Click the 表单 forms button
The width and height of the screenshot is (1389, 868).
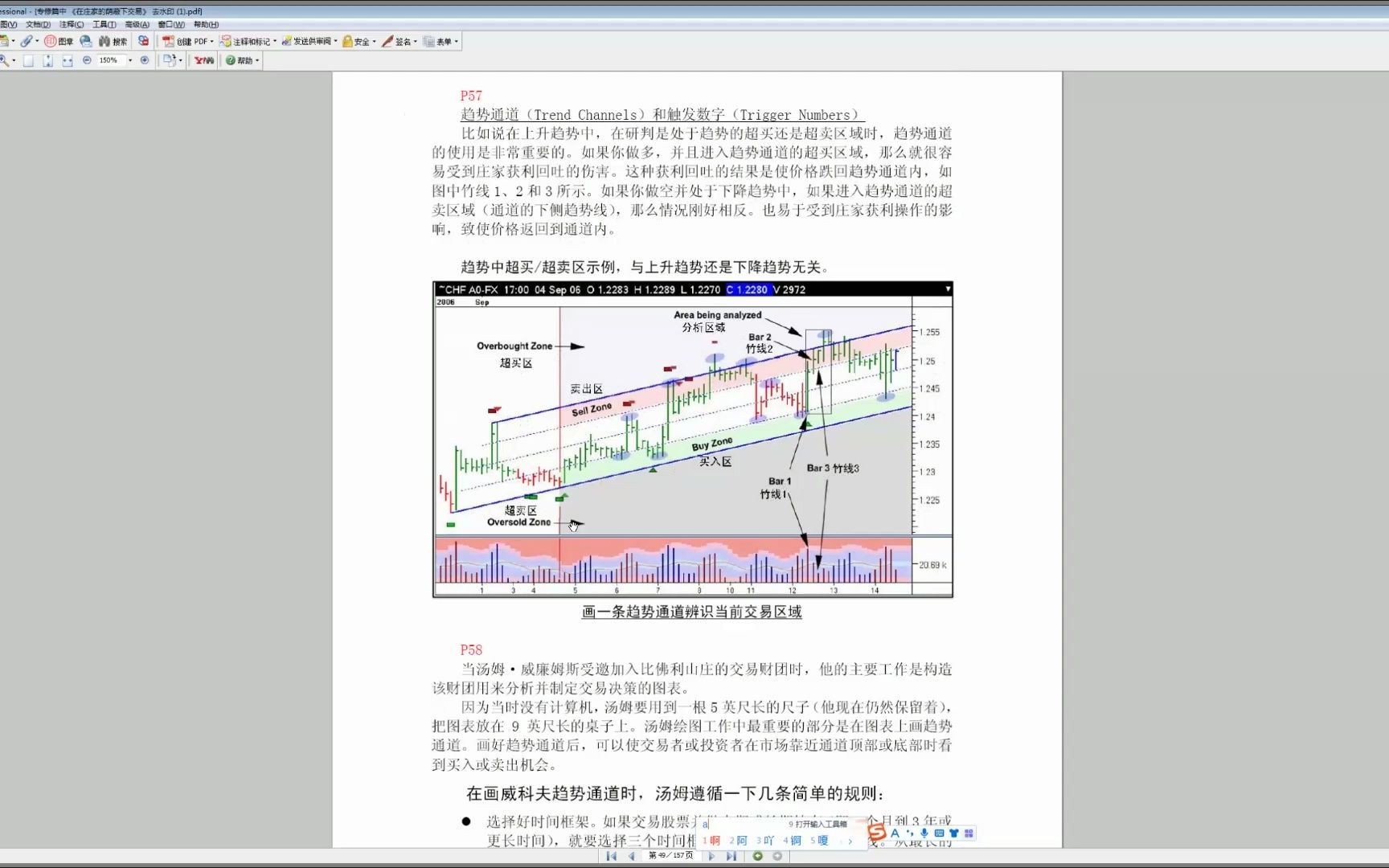tap(437, 41)
